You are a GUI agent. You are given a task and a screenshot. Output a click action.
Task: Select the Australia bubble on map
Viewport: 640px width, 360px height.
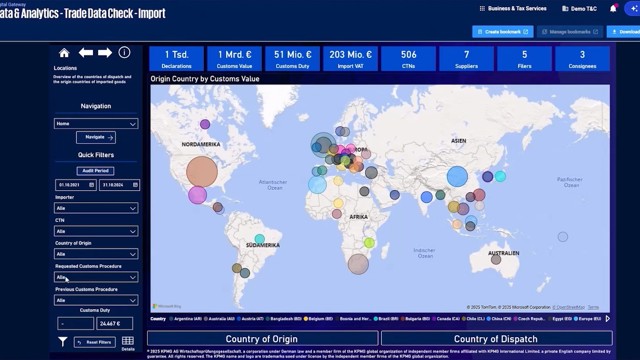(x=496, y=259)
